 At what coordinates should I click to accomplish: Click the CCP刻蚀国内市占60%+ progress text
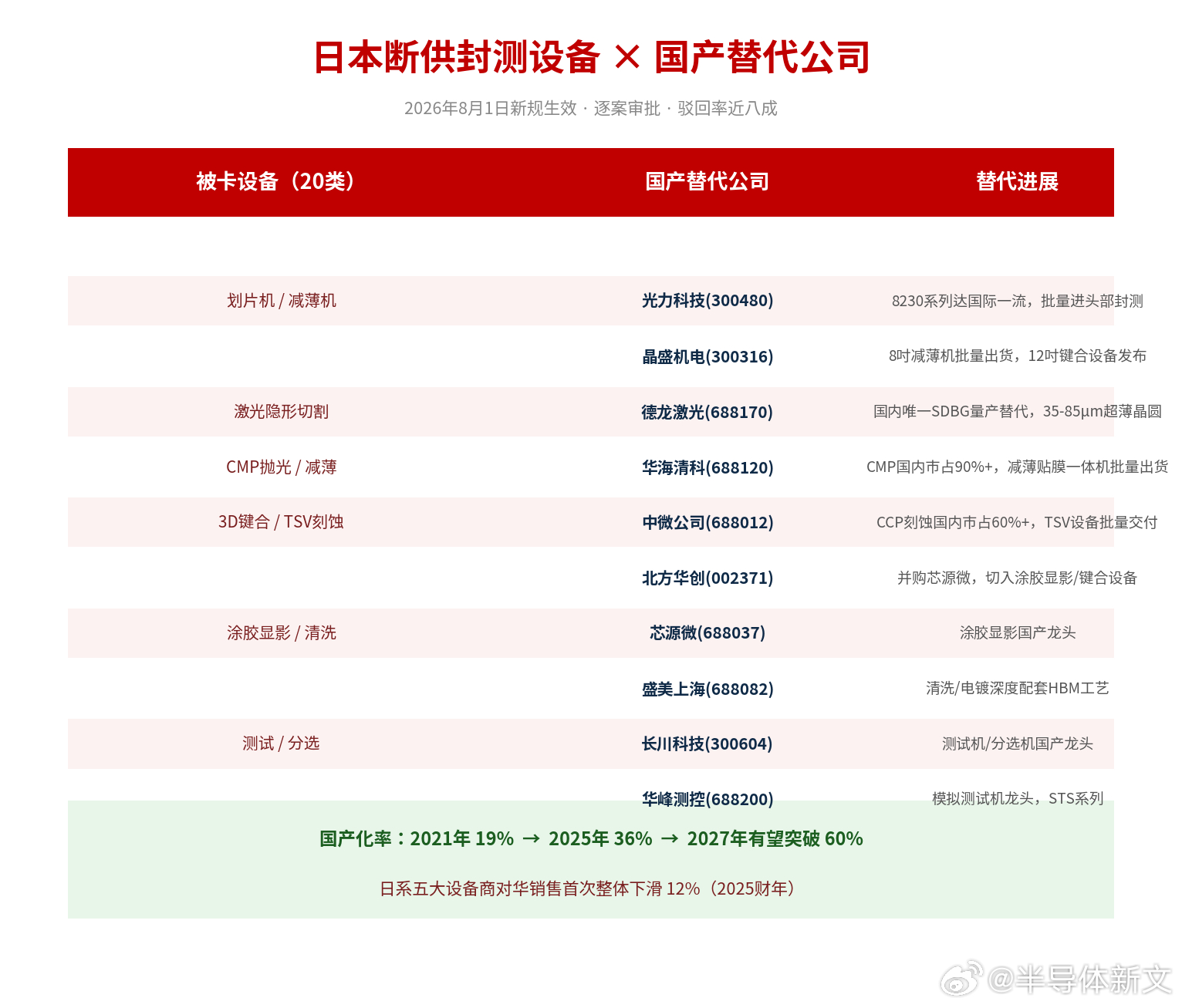[1017, 523]
